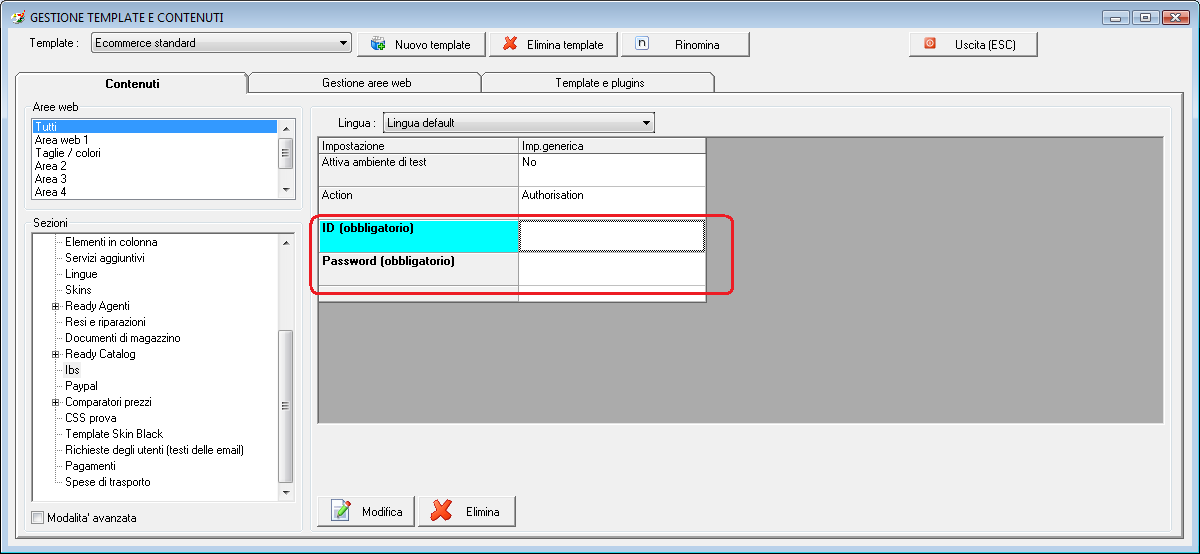This screenshot has height=554, width=1200.
Task: Click the Sezioni tree scroll up arrow
Action: pos(285,243)
